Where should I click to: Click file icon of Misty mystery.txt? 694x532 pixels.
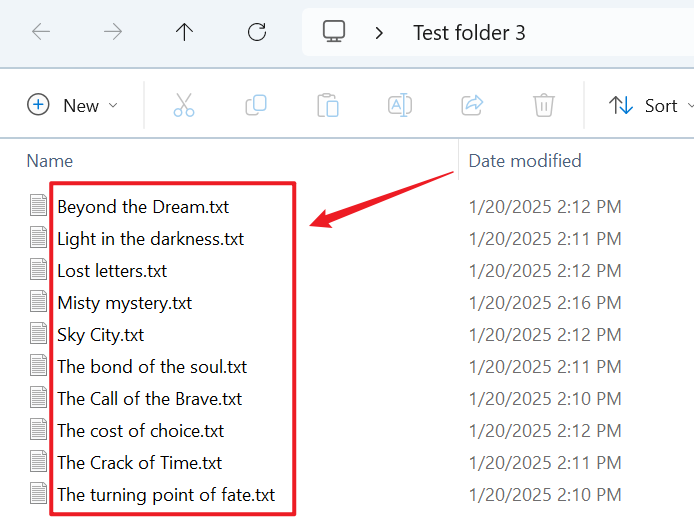pos(39,301)
